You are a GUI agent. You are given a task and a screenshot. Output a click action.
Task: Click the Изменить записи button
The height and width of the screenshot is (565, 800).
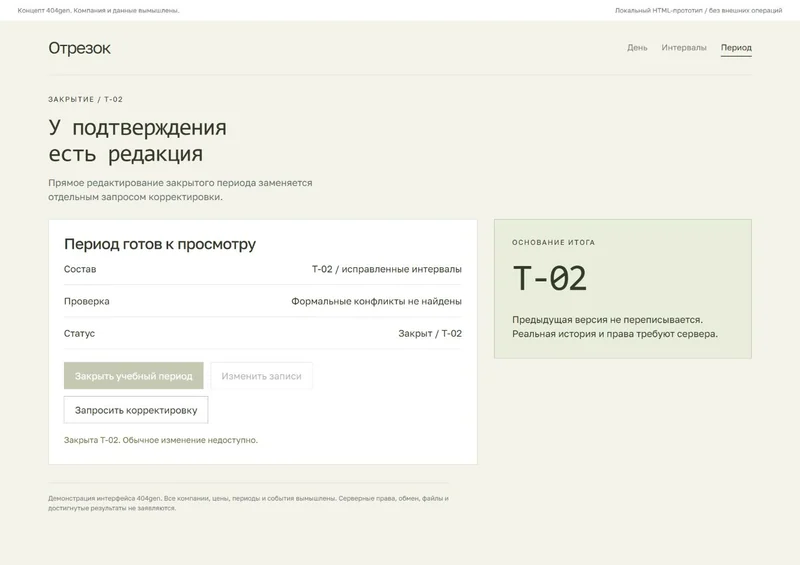click(x=261, y=376)
